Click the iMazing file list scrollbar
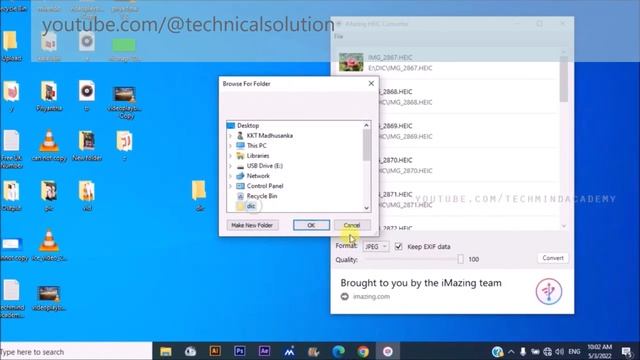The image size is (640, 360). [564, 80]
